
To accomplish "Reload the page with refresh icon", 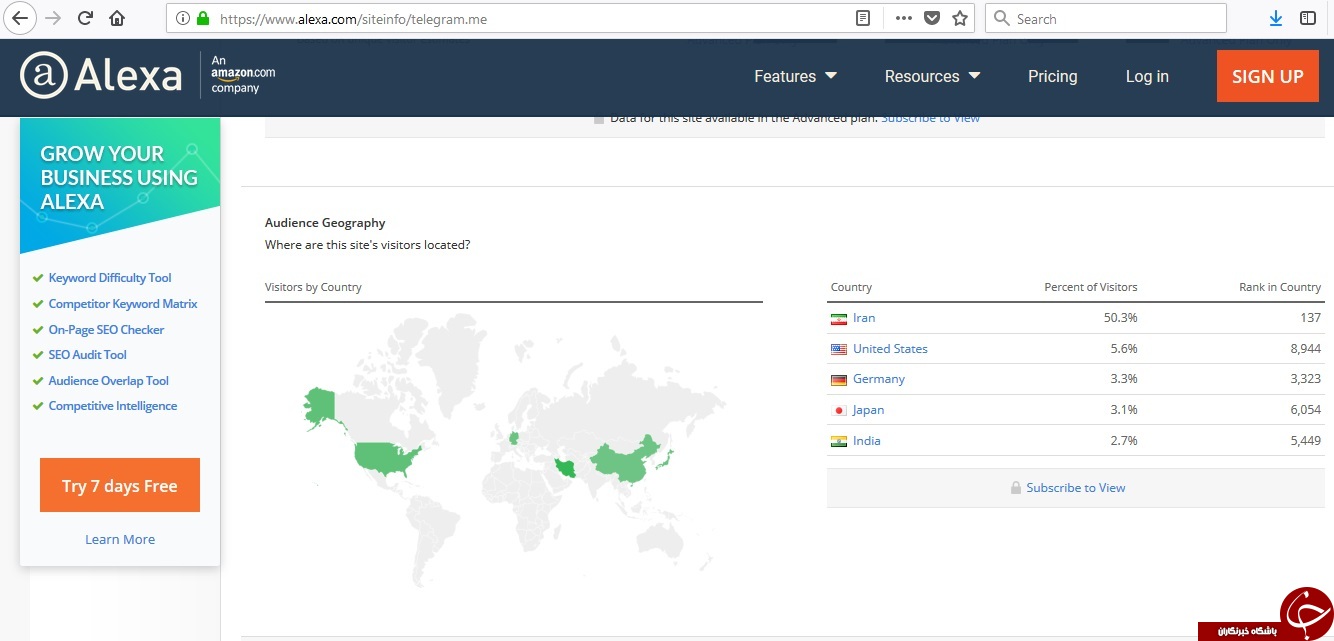I will coord(85,18).
